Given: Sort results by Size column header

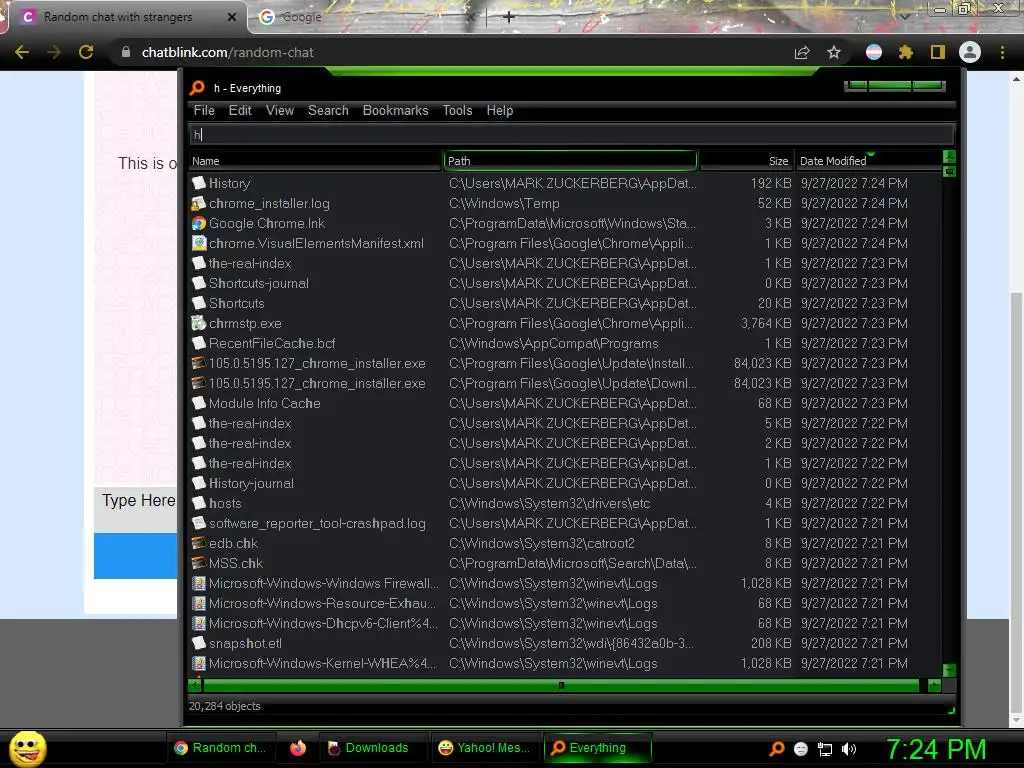Looking at the screenshot, I should [x=746, y=161].
